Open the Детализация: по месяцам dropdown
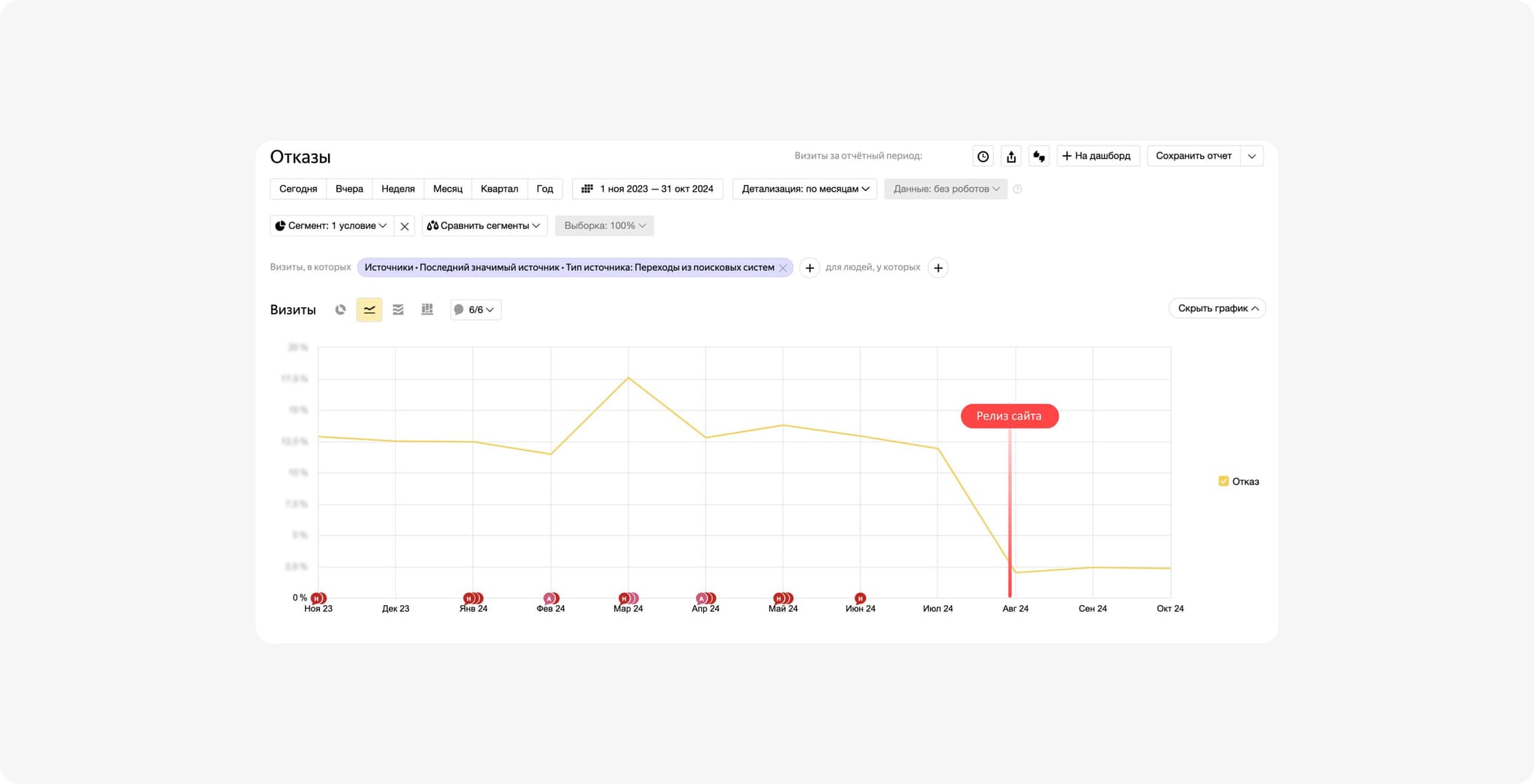Viewport: 1534px width, 784px height. click(x=804, y=189)
